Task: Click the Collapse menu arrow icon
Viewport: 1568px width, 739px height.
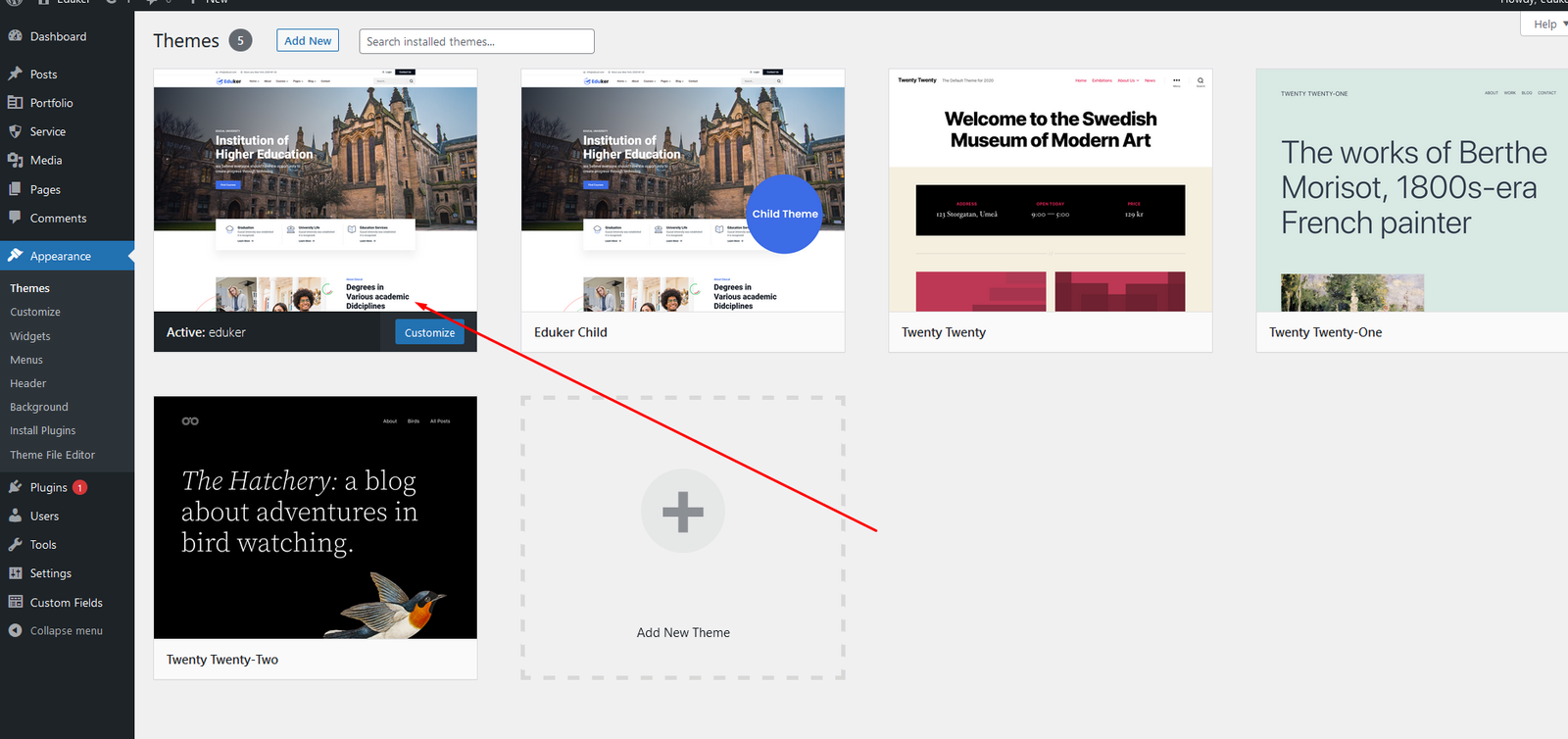Action: click(15, 630)
